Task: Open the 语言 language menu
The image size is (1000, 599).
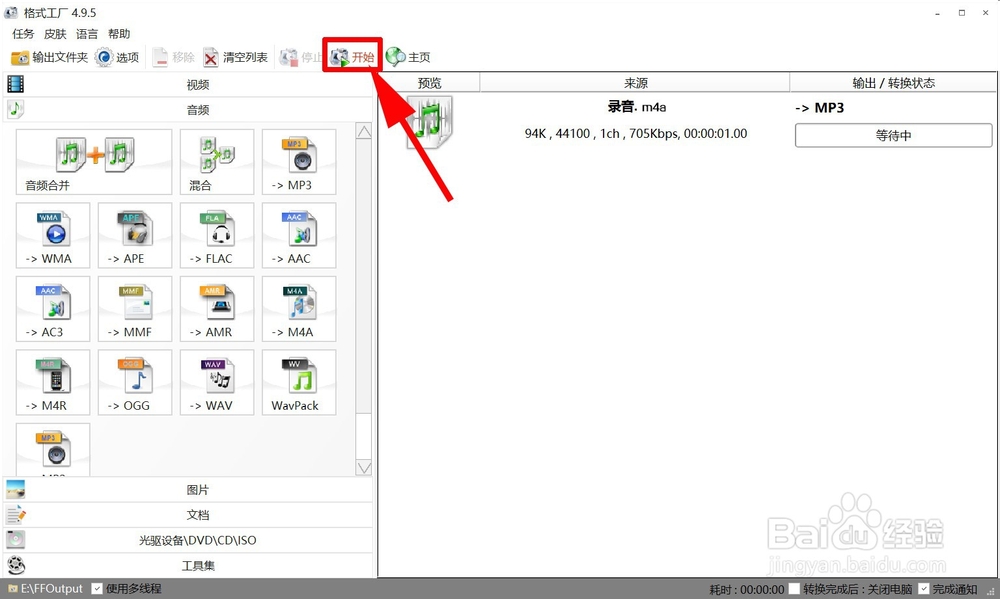Action: coord(87,34)
